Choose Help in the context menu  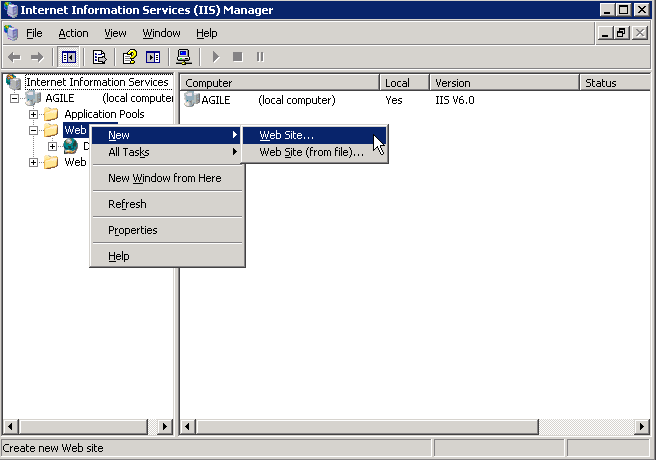pyautogui.click(x=167, y=256)
